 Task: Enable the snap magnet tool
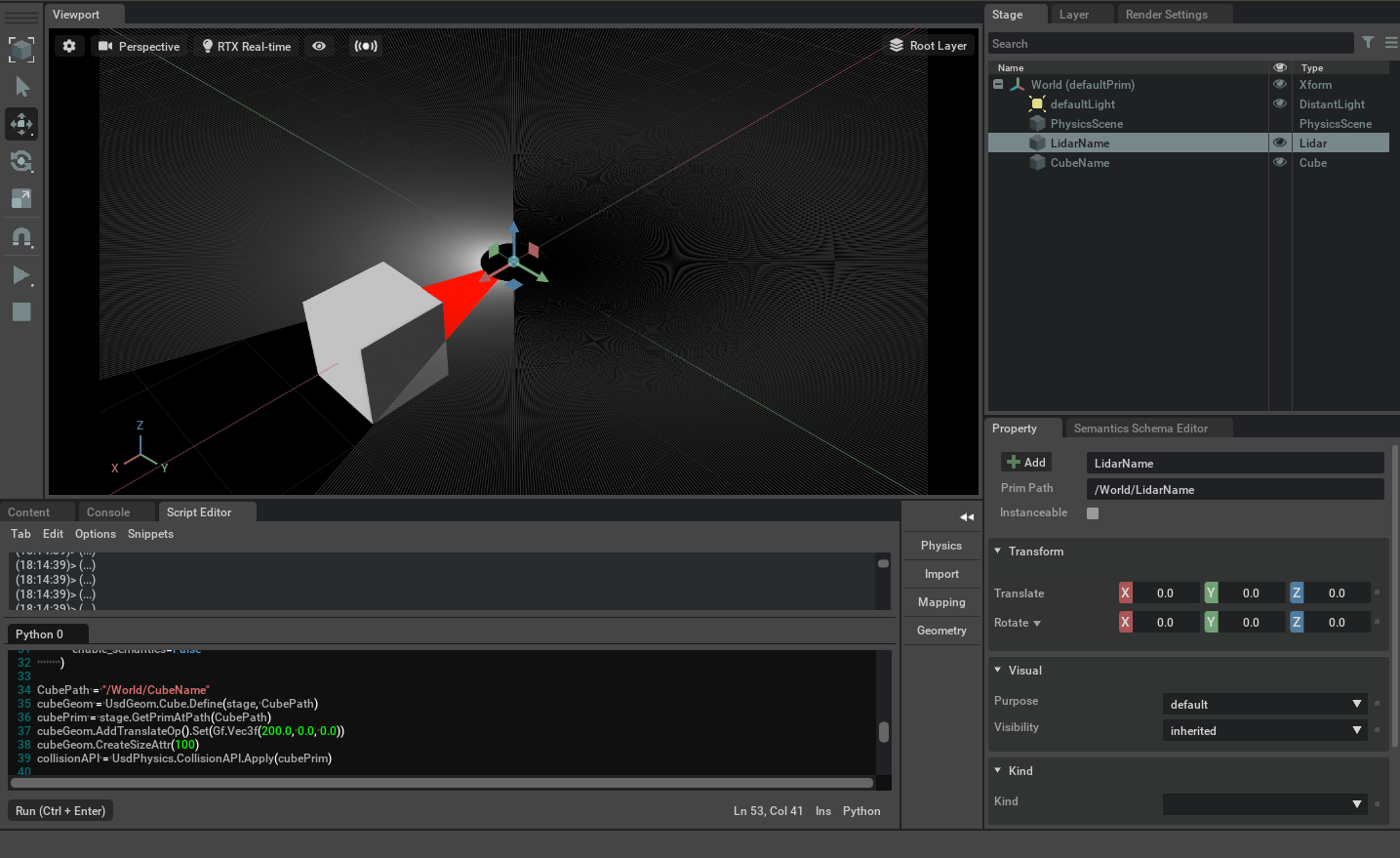click(21, 237)
